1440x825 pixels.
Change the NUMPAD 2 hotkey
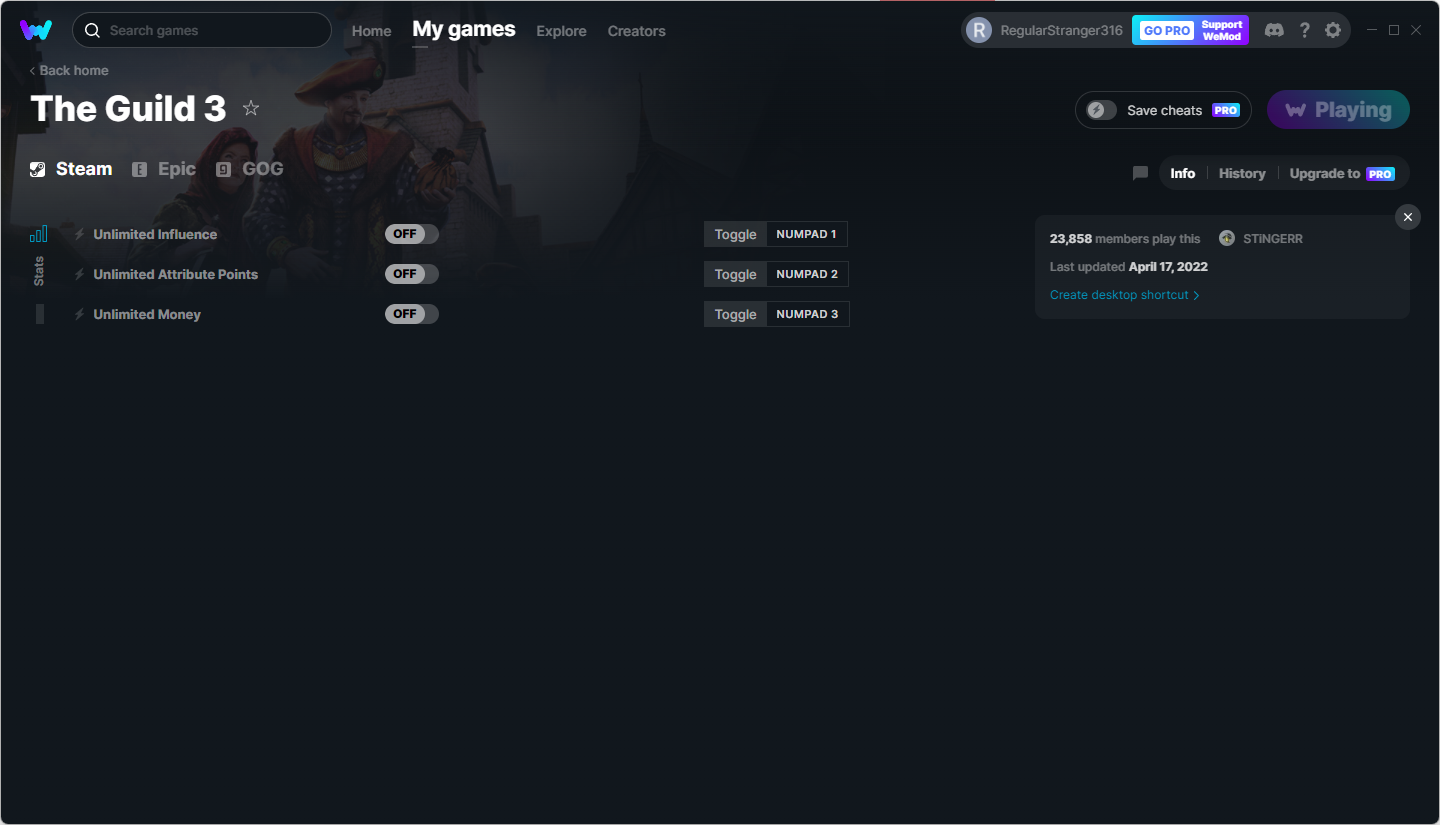[808, 274]
